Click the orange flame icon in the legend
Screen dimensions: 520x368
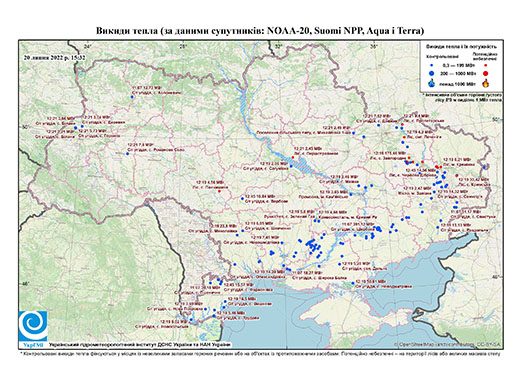tap(486, 83)
